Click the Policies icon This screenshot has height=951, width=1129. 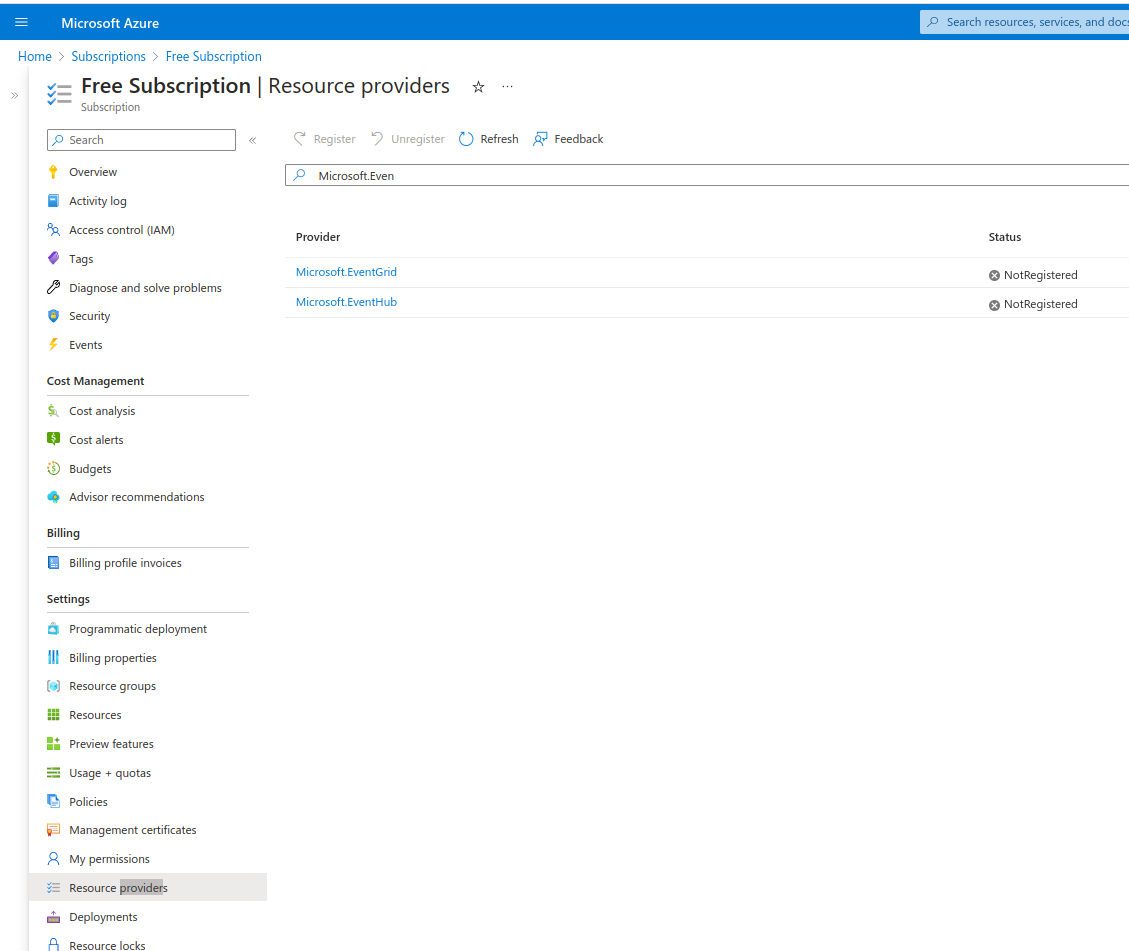(x=53, y=801)
